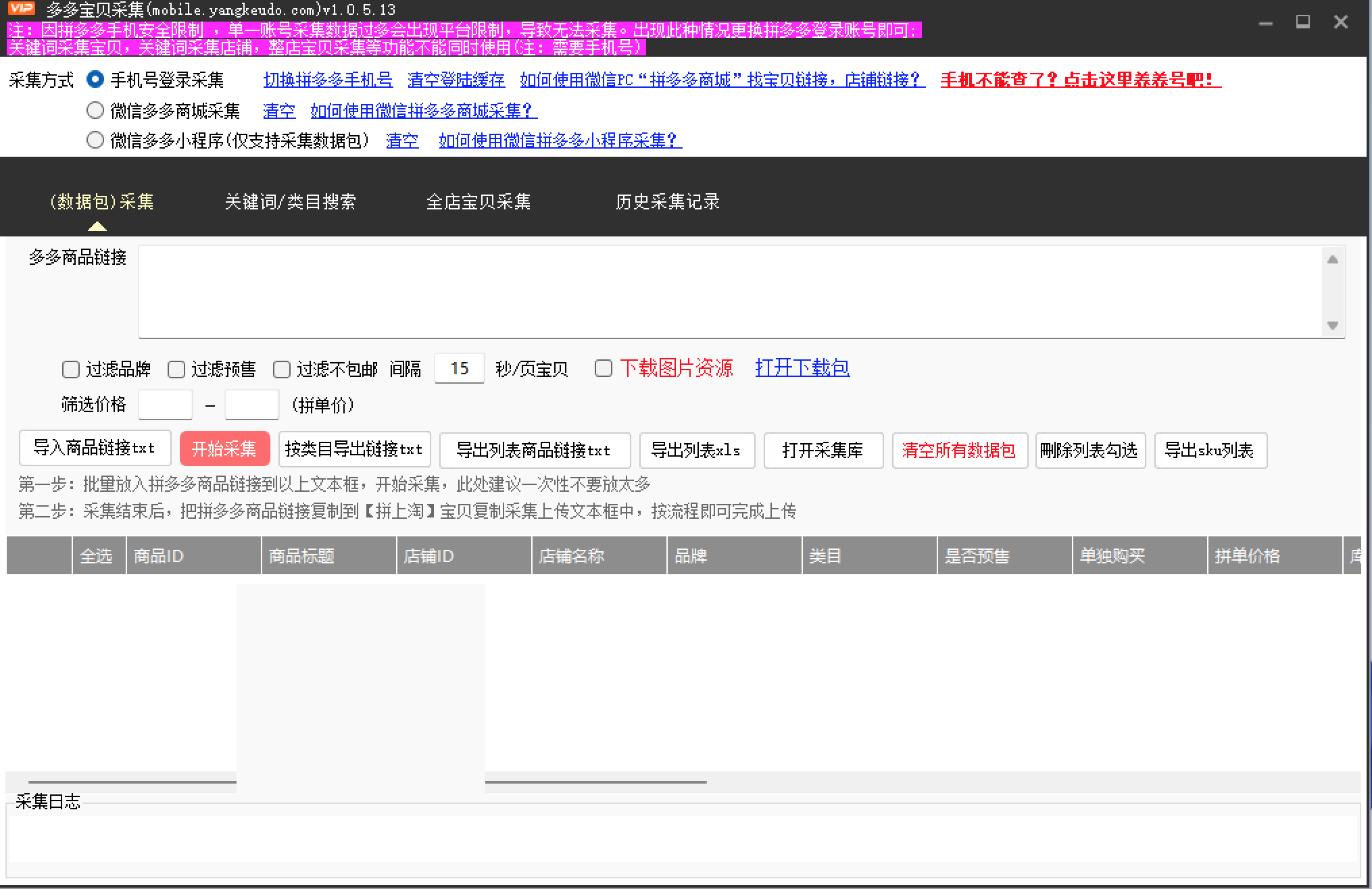
Task: Click inside 多多商品链接 text area
Action: pos(730,291)
